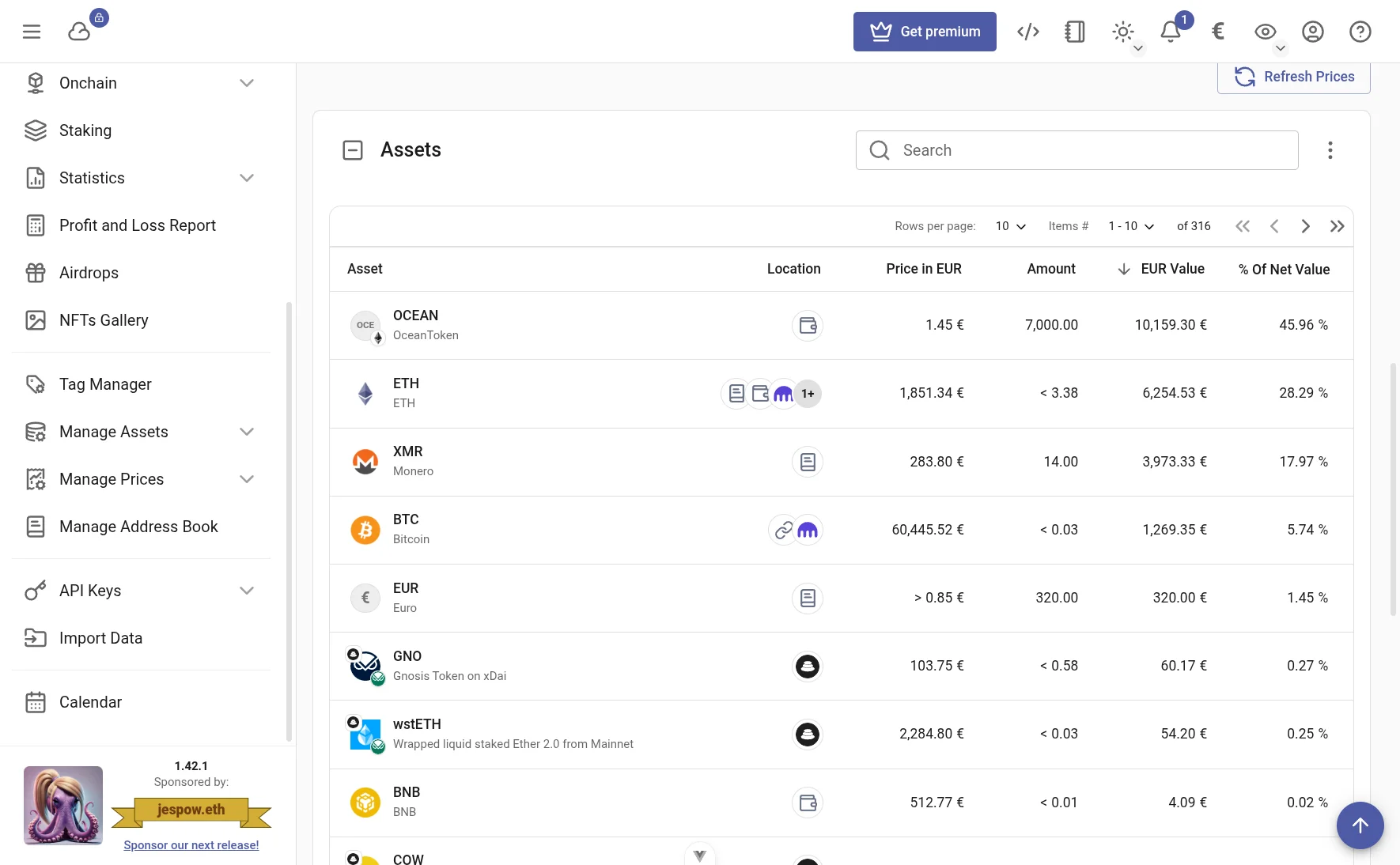Show the 1+ extra locations badge on ETH
The width and height of the screenshot is (1400, 865).
[x=808, y=393]
